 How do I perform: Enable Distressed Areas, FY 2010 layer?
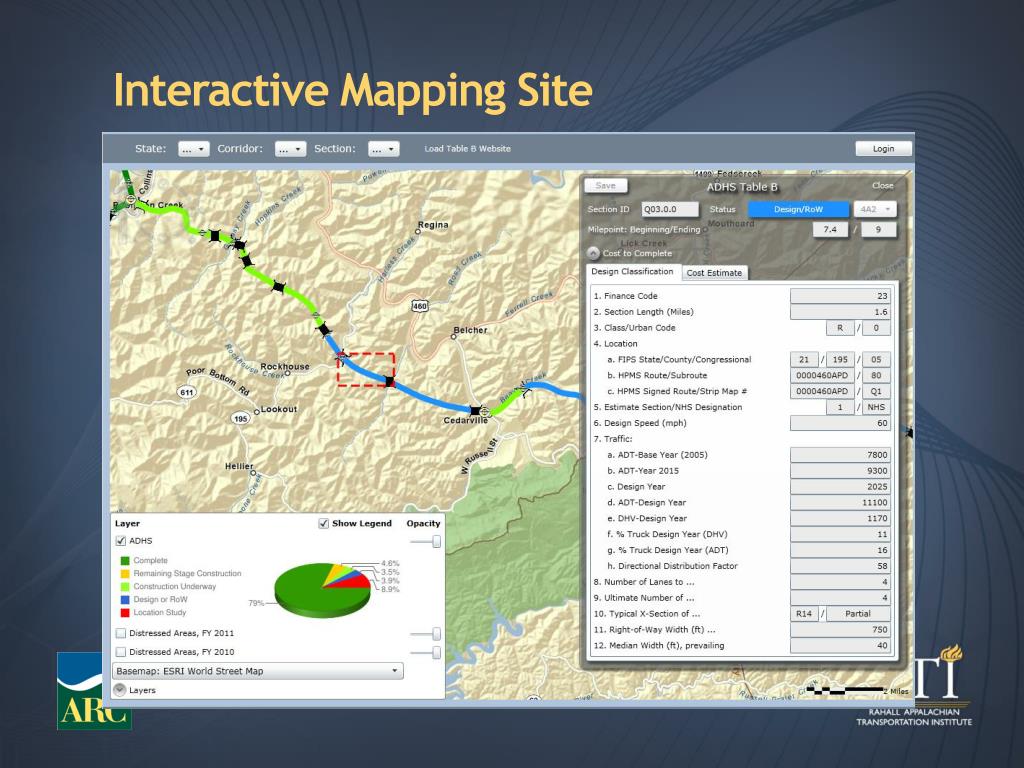click(x=120, y=652)
